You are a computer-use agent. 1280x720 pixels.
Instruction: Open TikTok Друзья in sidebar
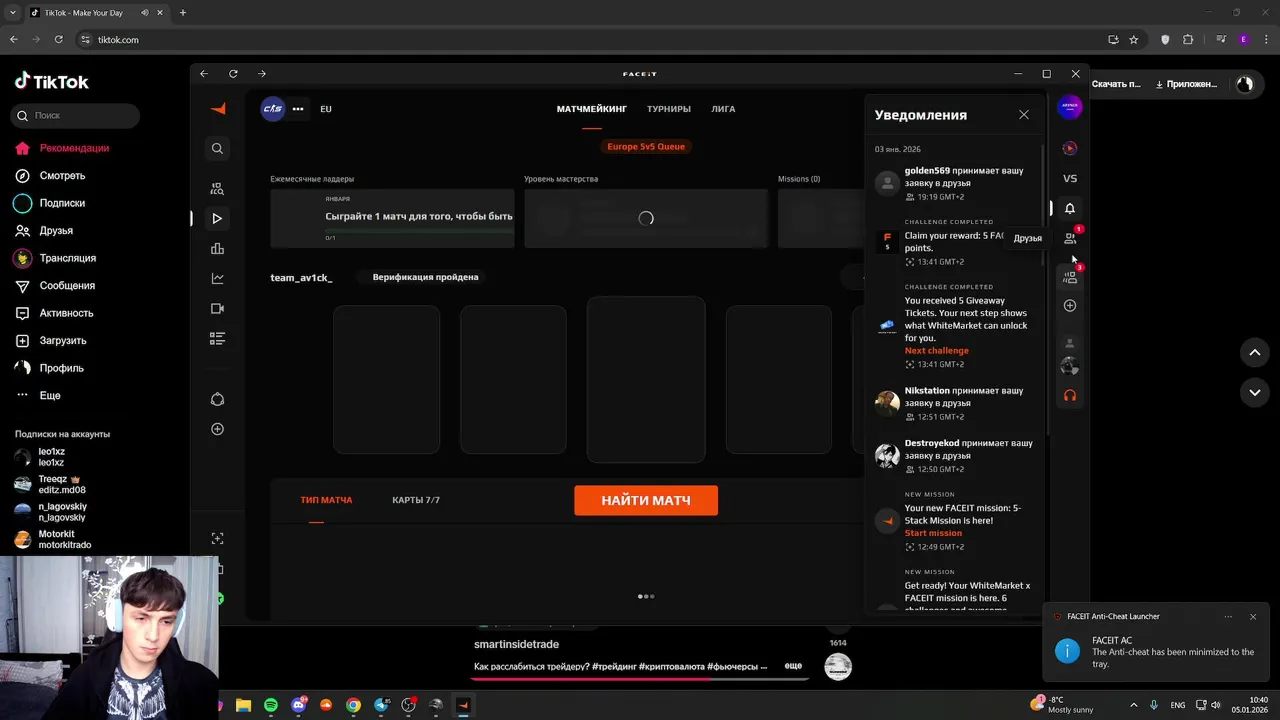click(x=56, y=230)
